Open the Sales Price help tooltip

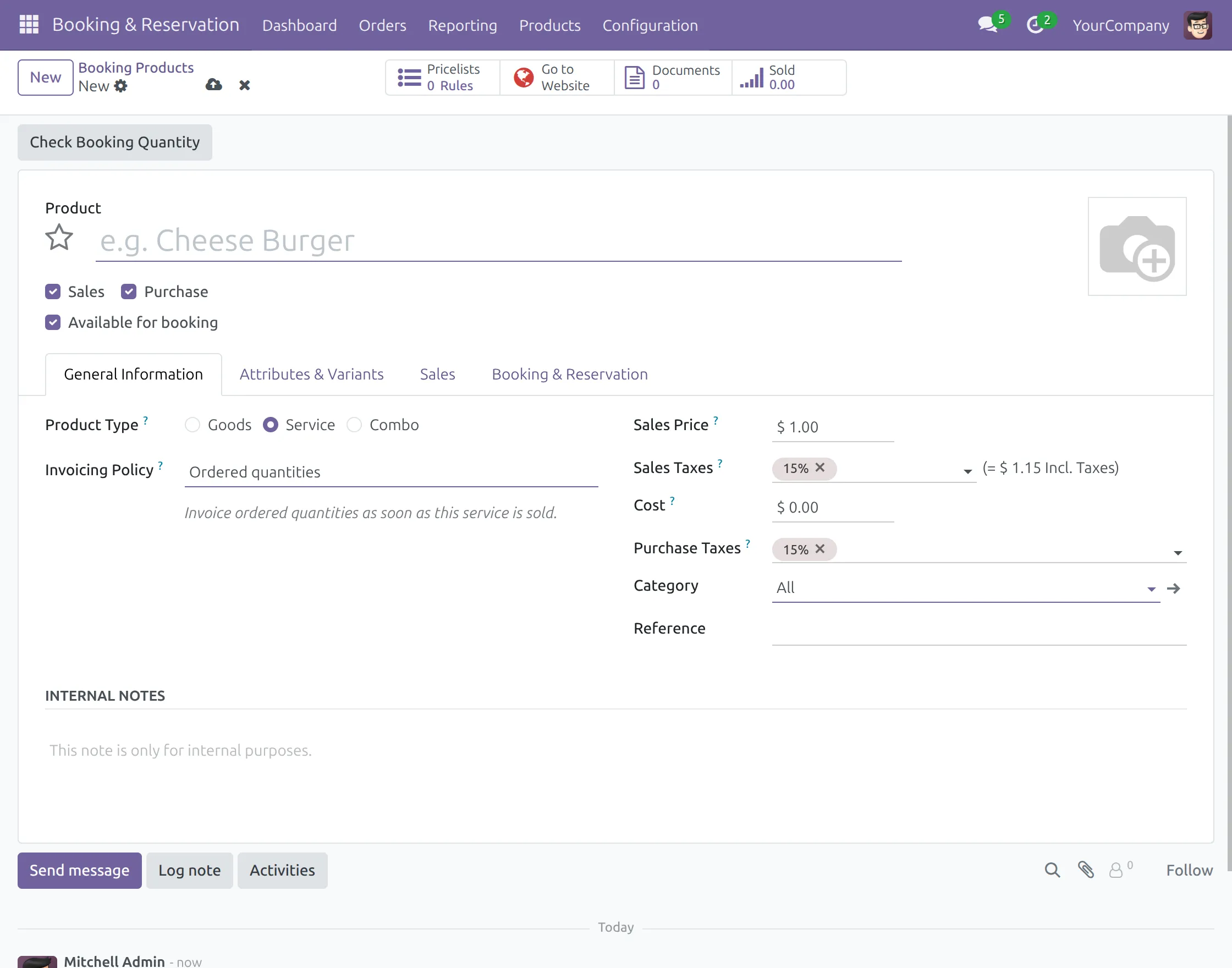pyautogui.click(x=716, y=420)
